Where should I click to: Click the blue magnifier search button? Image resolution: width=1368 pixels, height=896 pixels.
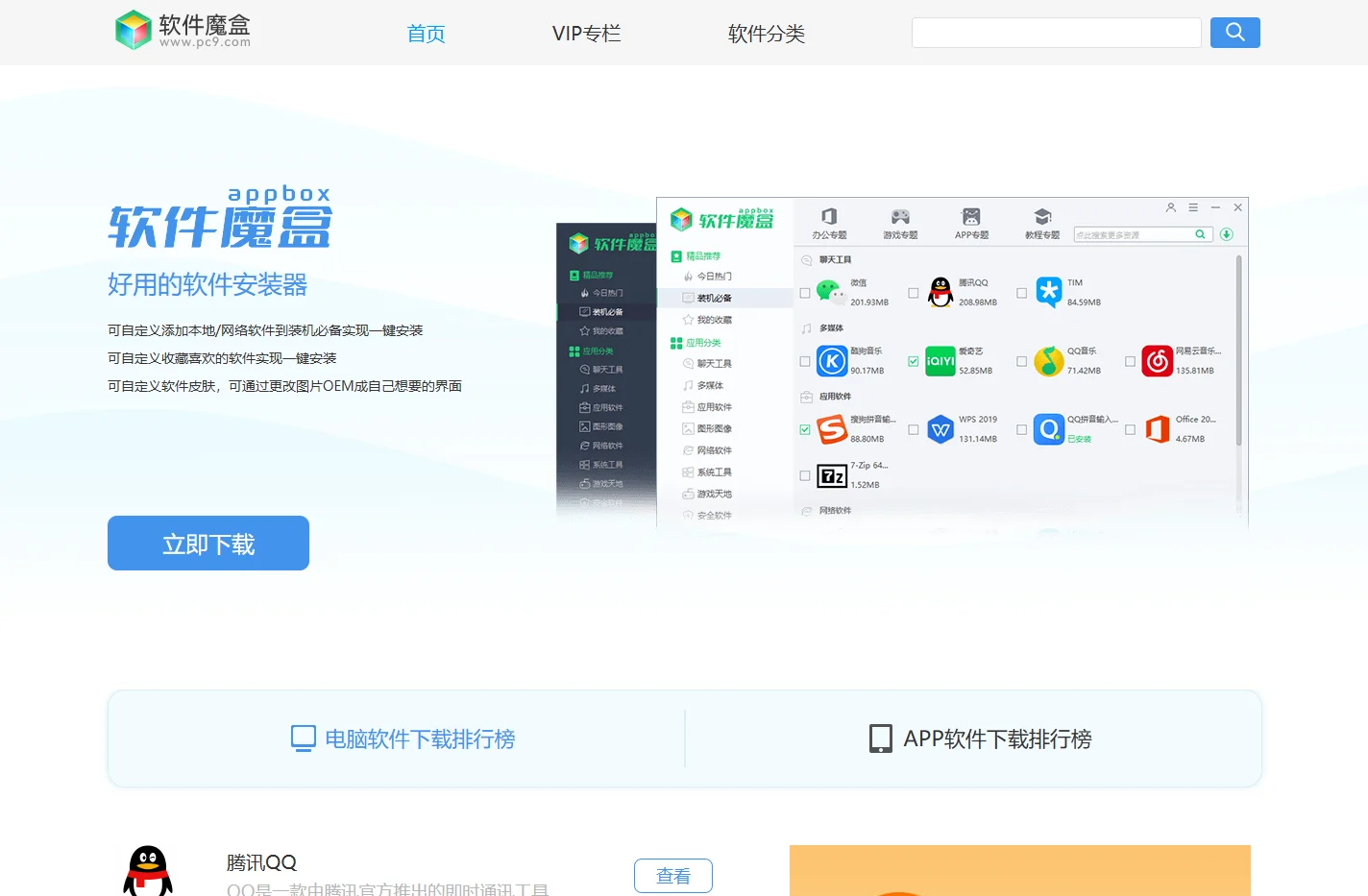[x=1234, y=33]
